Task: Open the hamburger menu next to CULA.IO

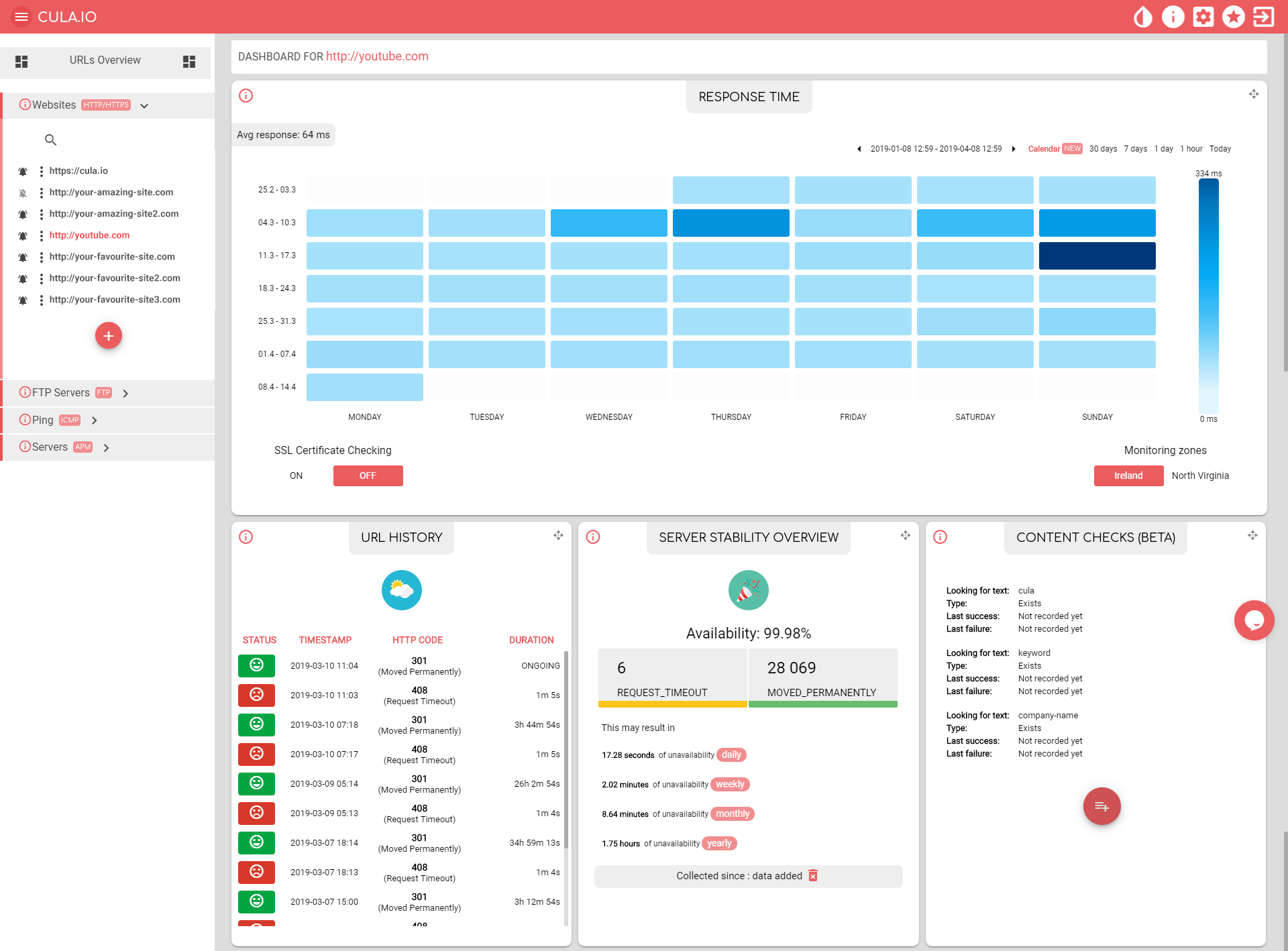Action: pyautogui.click(x=21, y=17)
